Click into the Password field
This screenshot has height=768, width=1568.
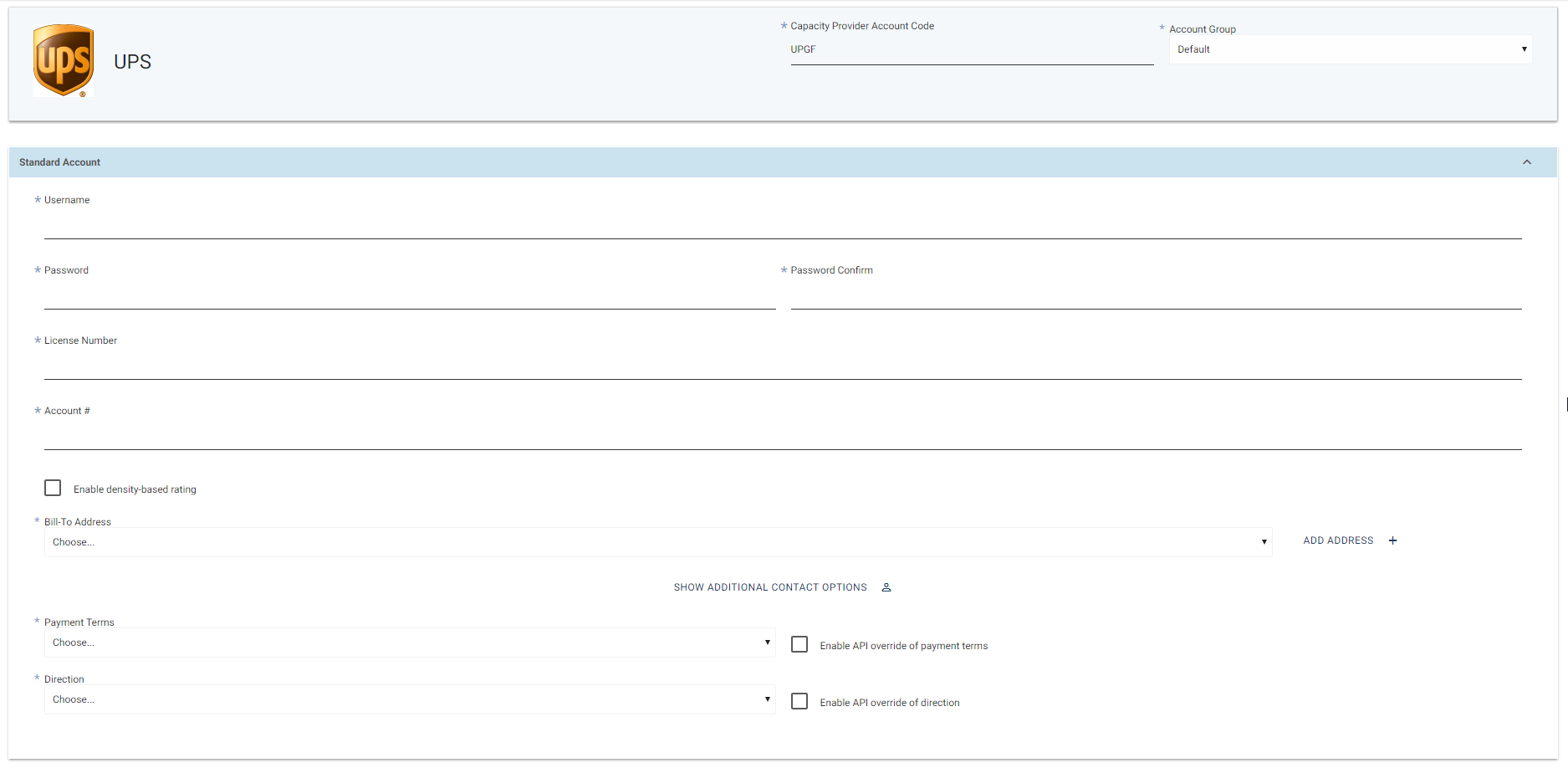pos(409,295)
